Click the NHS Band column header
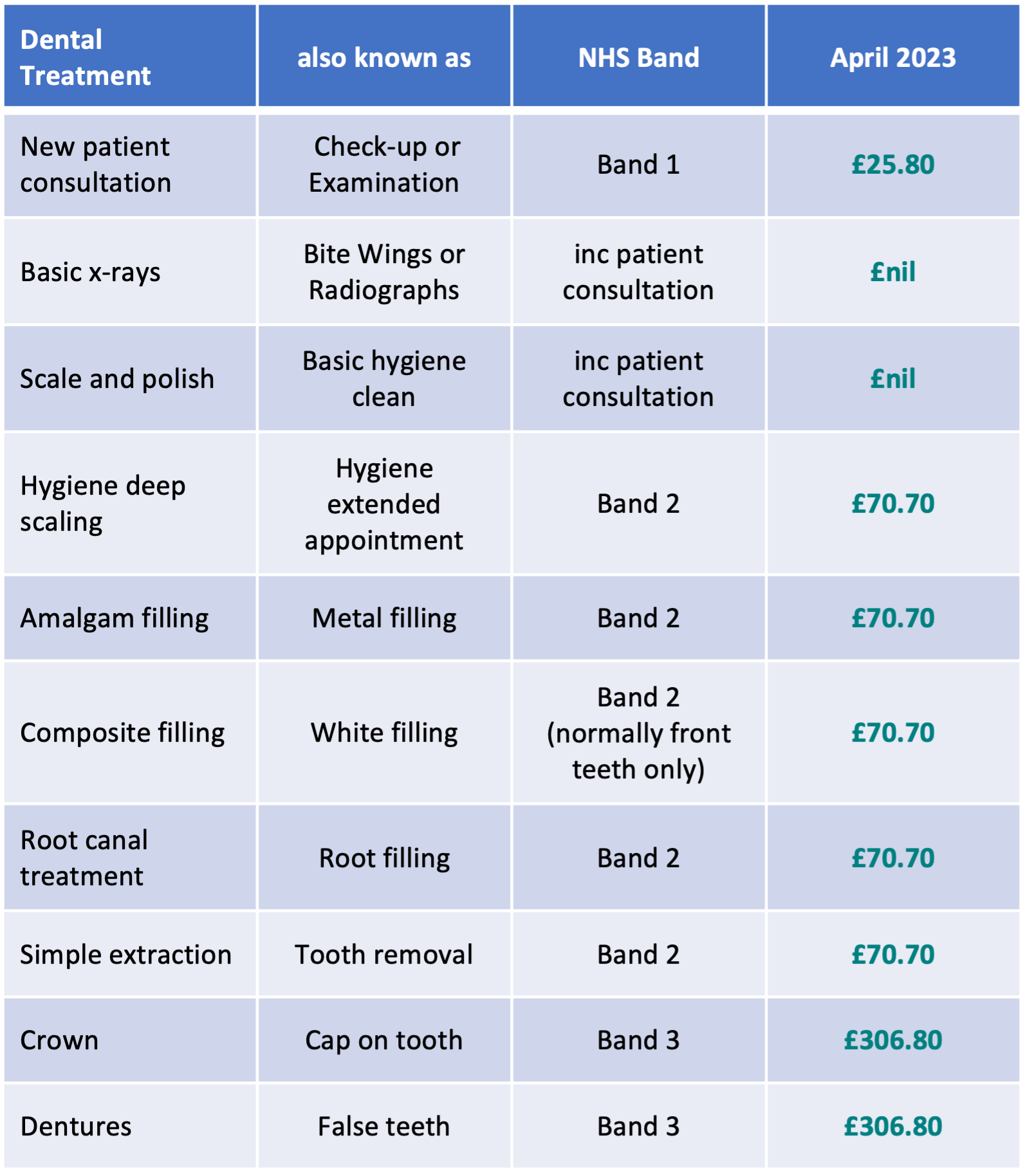 pos(638,56)
